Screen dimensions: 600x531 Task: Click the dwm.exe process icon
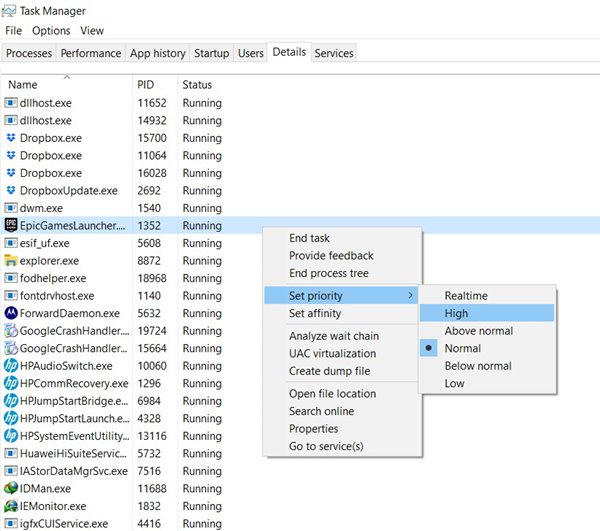pyautogui.click(x=11, y=208)
